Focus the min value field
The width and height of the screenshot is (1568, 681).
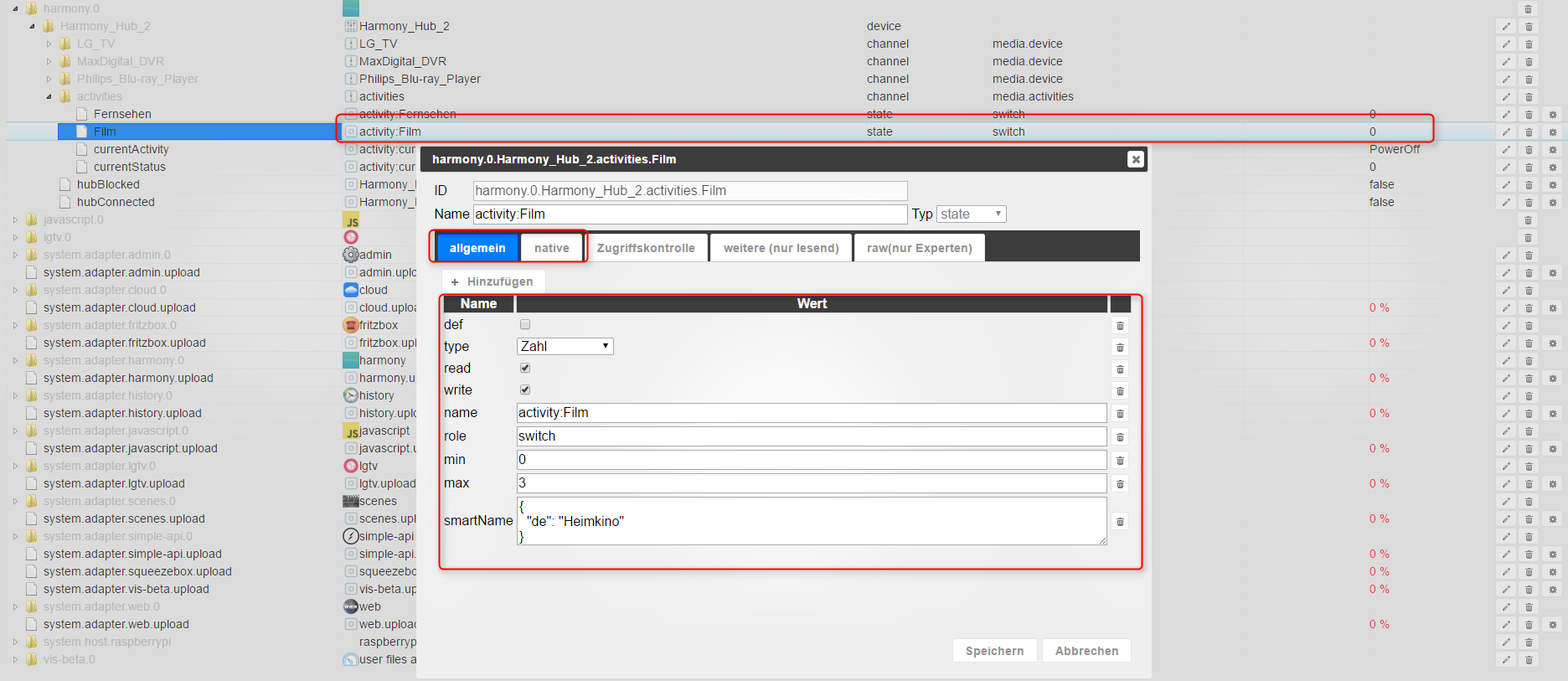812,460
